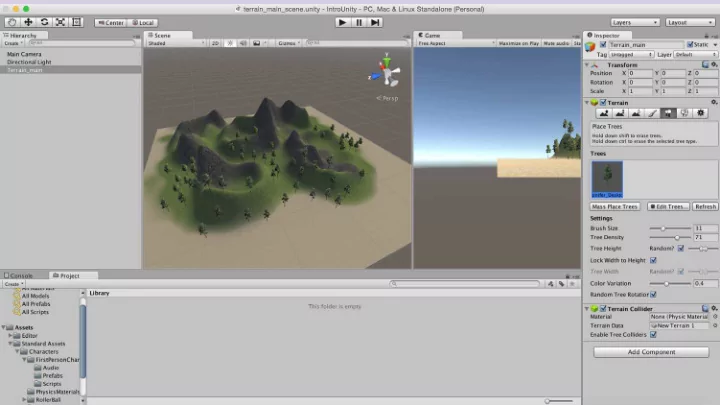720x405 pixels.
Task: Select the Hand tool
Action: (x=12, y=22)
